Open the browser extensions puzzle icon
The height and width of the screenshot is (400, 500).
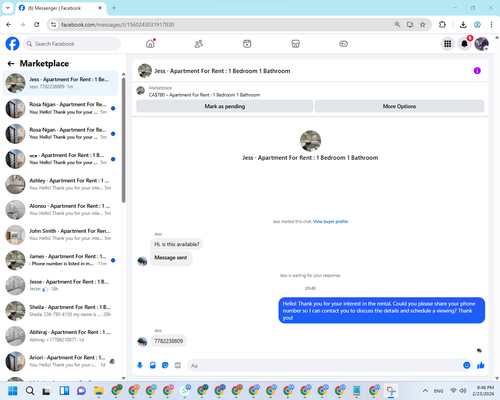(442, 25)
